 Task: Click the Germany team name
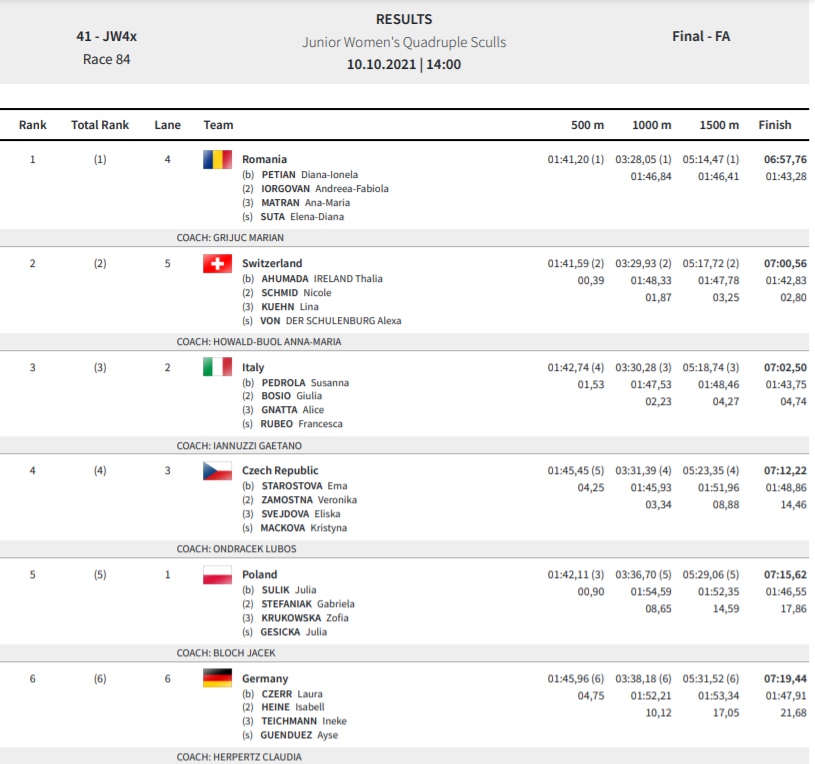pos(265,679)
